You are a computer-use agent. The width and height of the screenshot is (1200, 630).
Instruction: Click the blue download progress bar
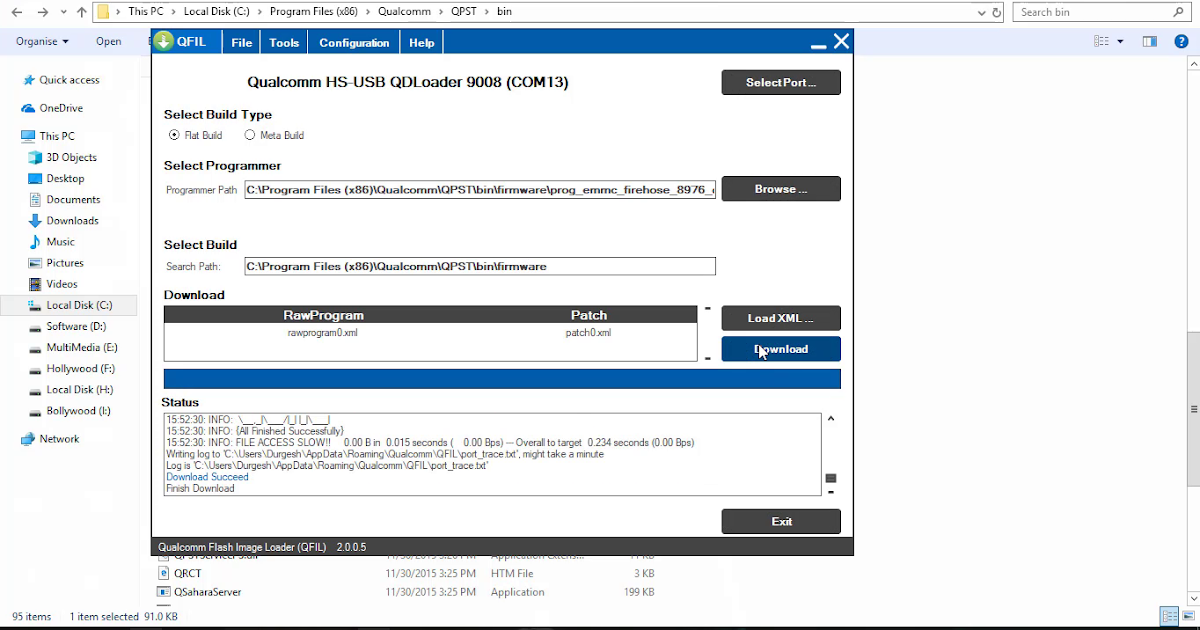(502, 379)
